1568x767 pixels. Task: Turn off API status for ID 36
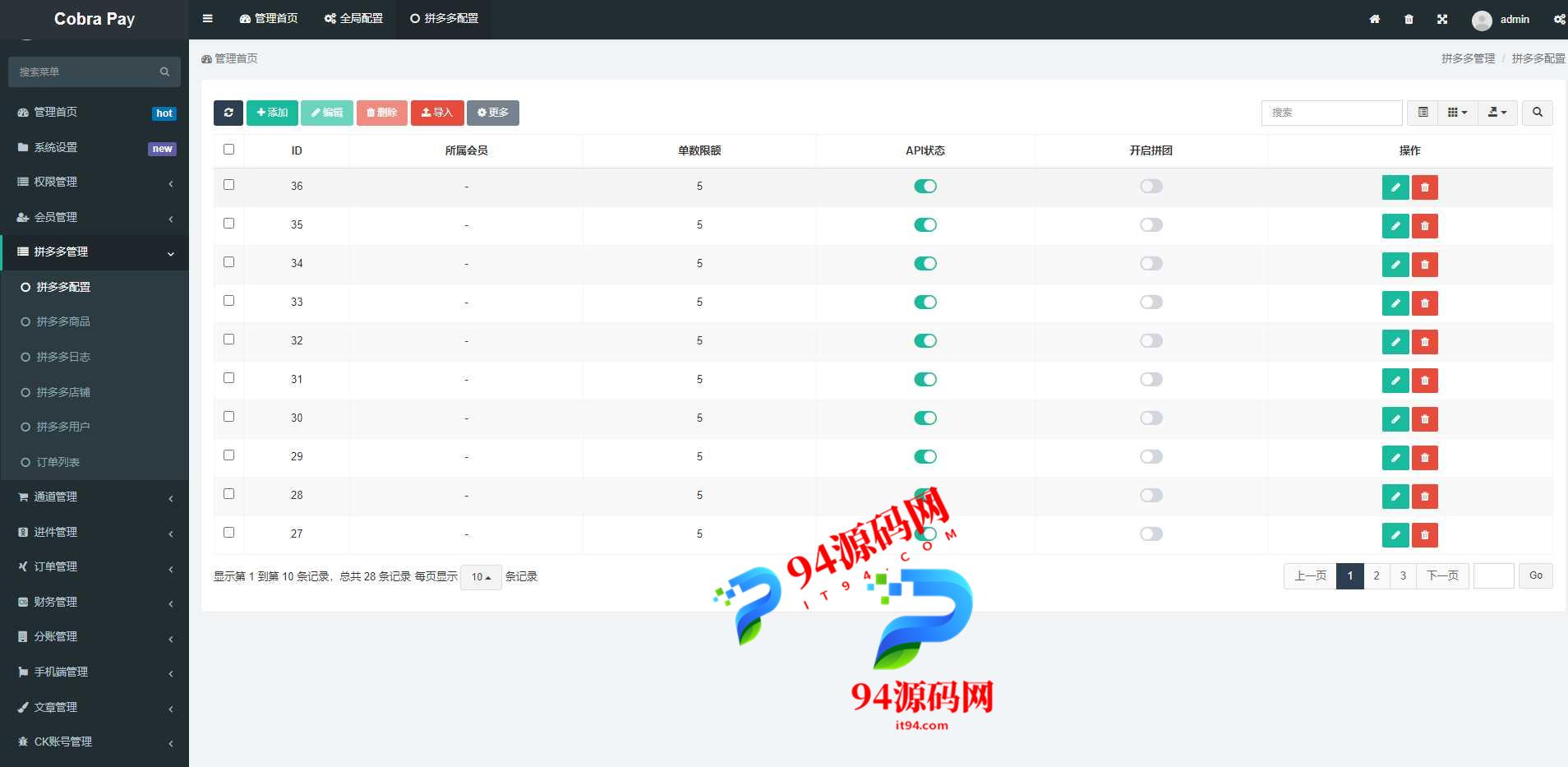[x=925, y=186]
